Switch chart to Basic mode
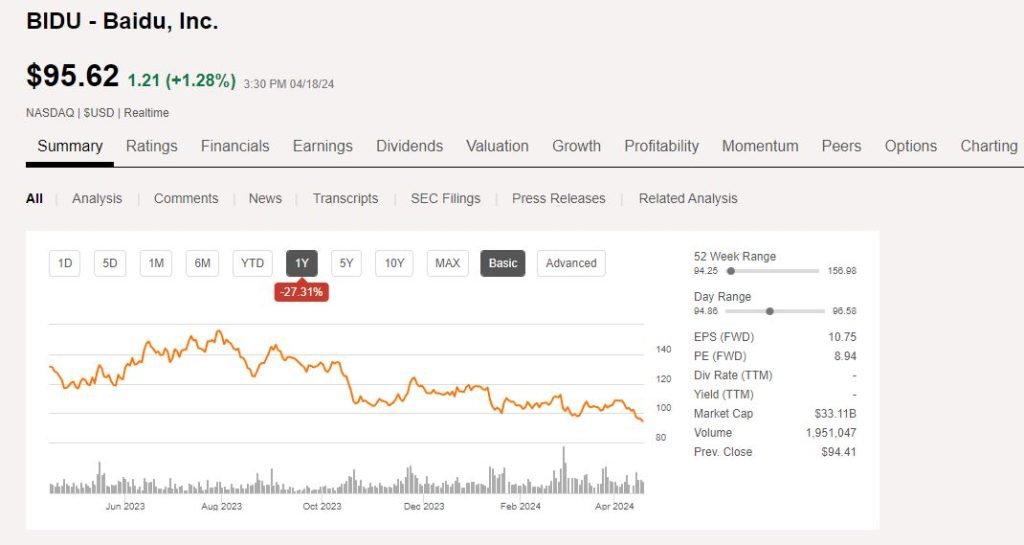The image size is (1024, 545). click(x=503, y=263)
